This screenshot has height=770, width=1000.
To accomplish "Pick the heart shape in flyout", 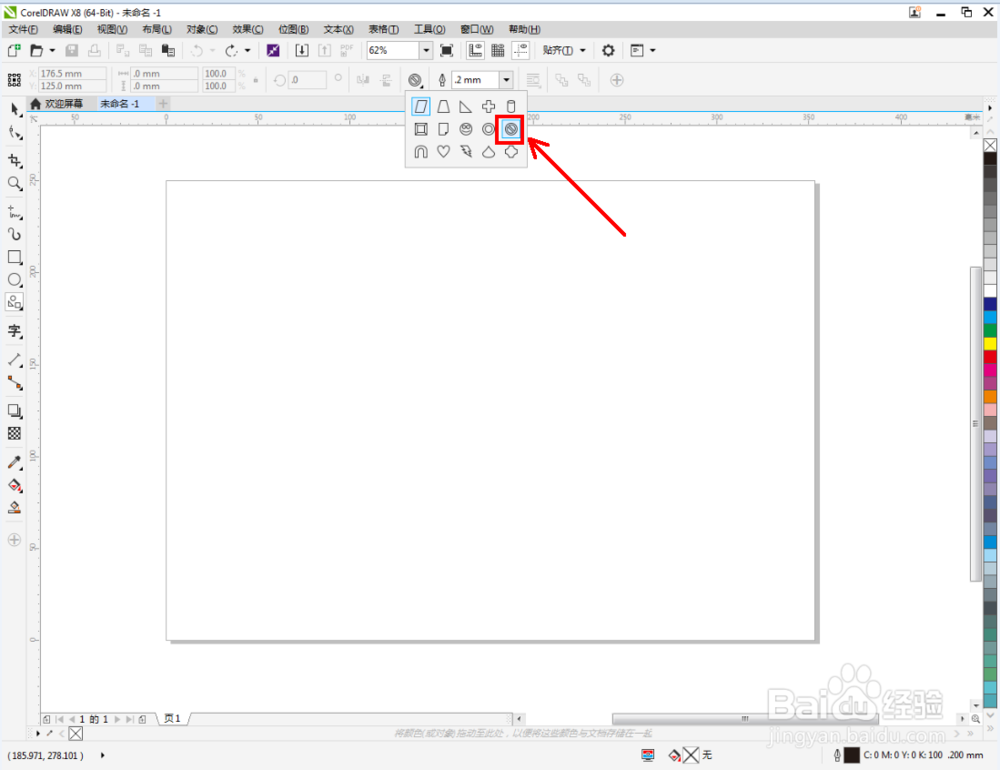I will 443,152.
